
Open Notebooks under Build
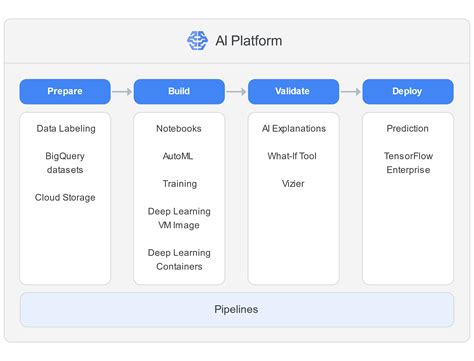(x=179, y=129)
